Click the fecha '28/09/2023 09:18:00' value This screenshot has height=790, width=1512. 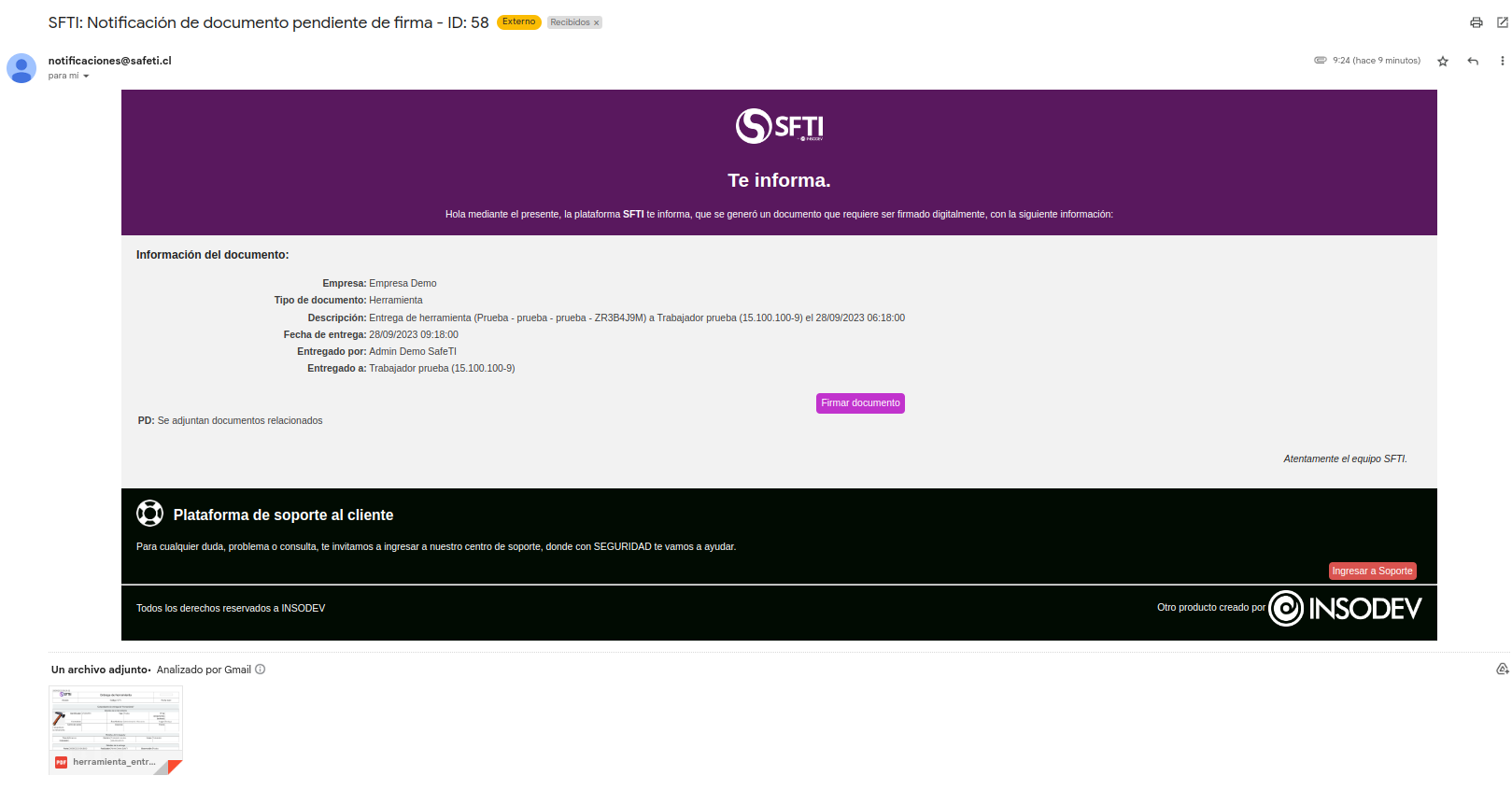[x=414, y=334]
